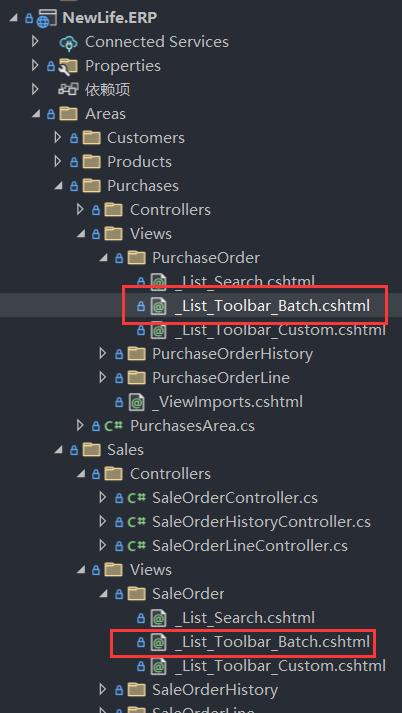Click the Razor file icon of _ViewImports.cshtml
This screenshot has width=402, height=713.
136,402
